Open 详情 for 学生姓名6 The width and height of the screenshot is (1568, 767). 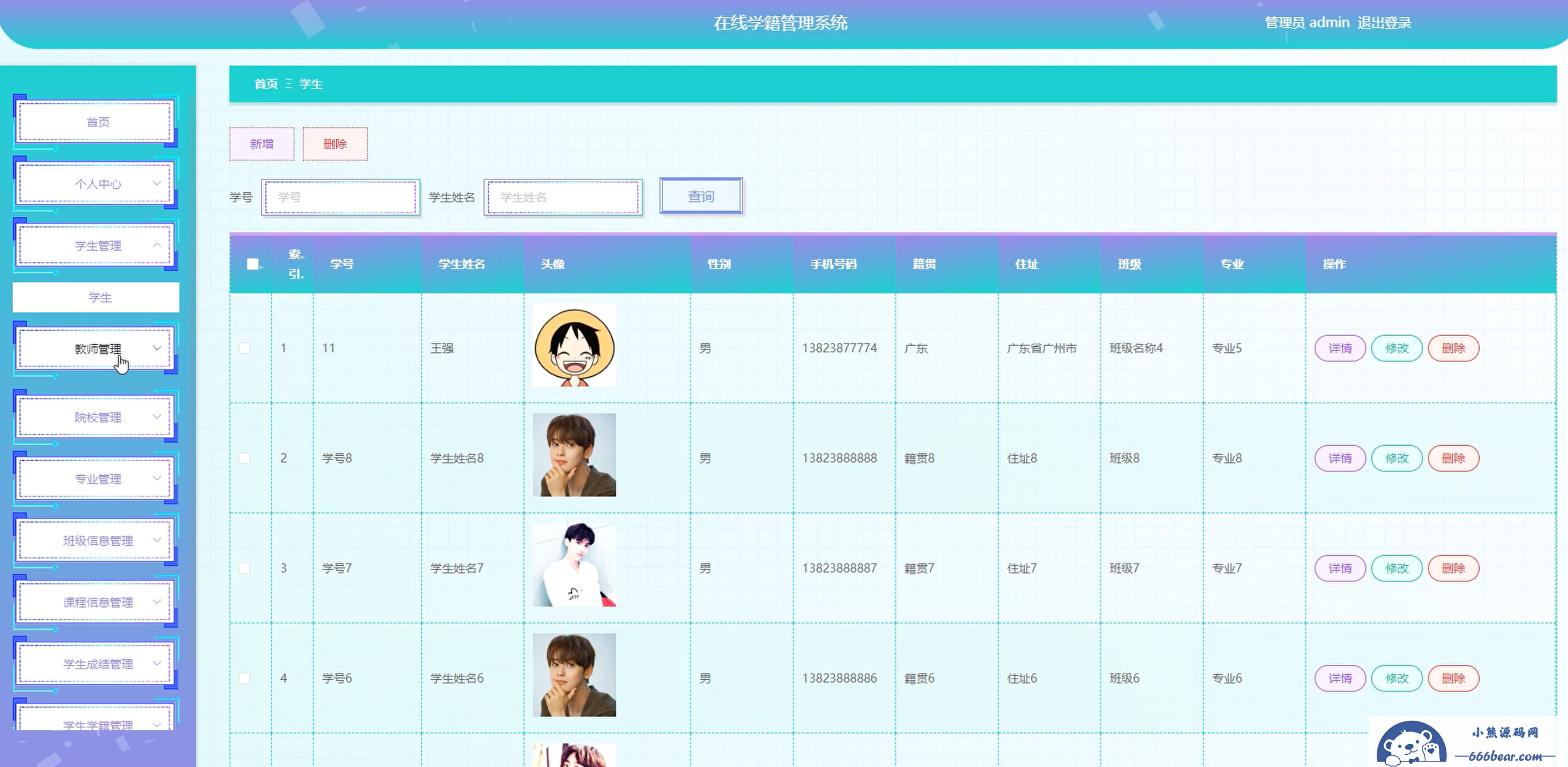(x=1340, y=679)
